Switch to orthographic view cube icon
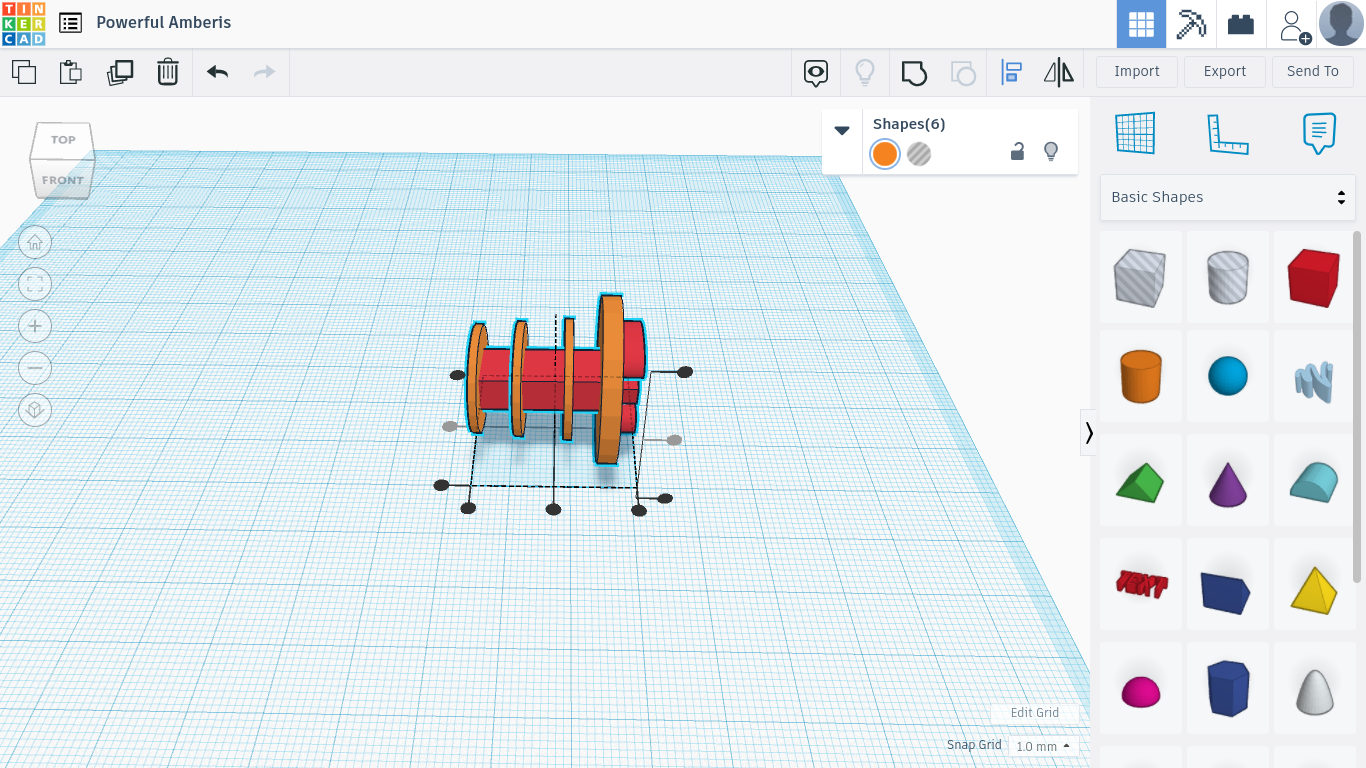1366x768 pixels. coord(35,410)
